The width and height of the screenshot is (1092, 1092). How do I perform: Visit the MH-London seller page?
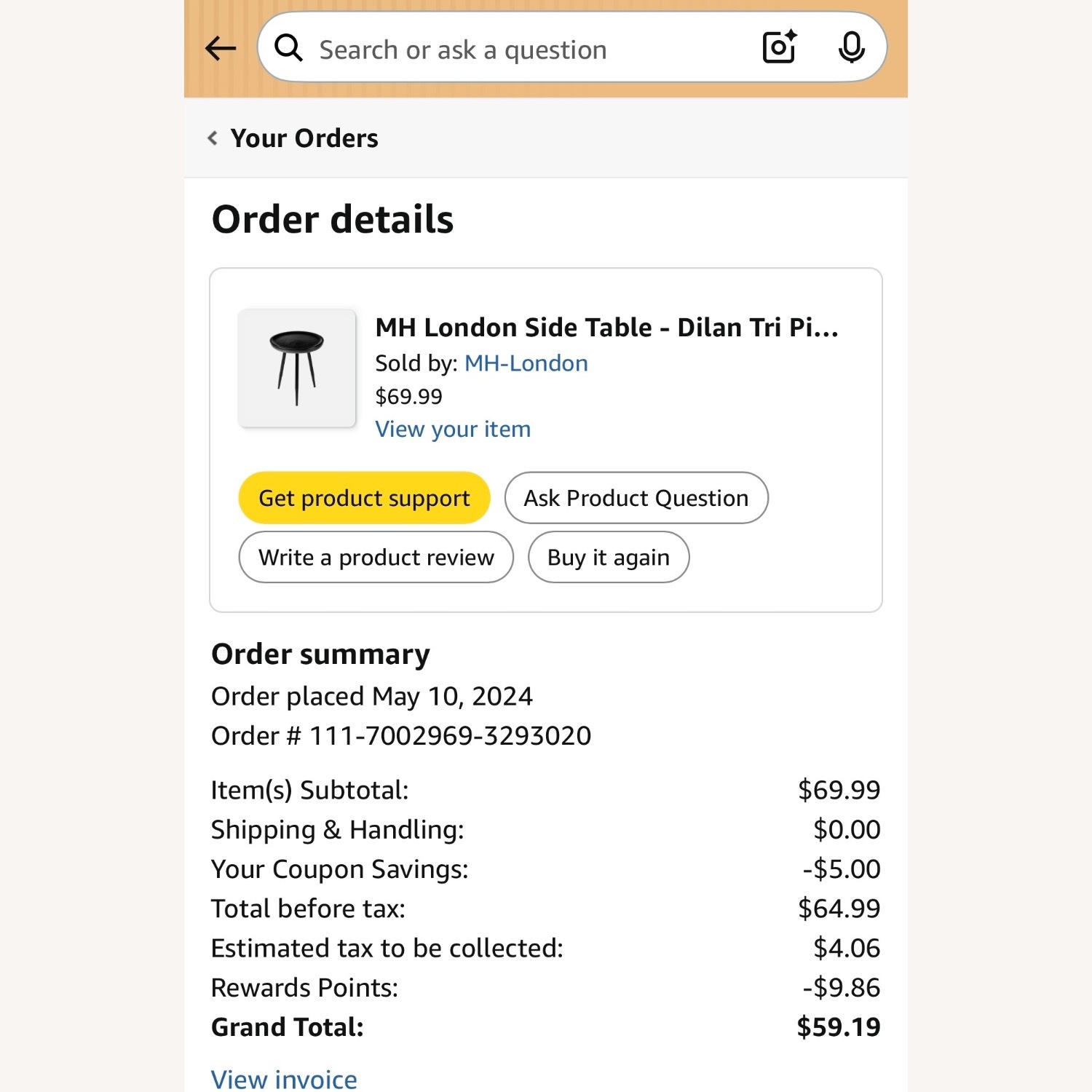[526, 363]
